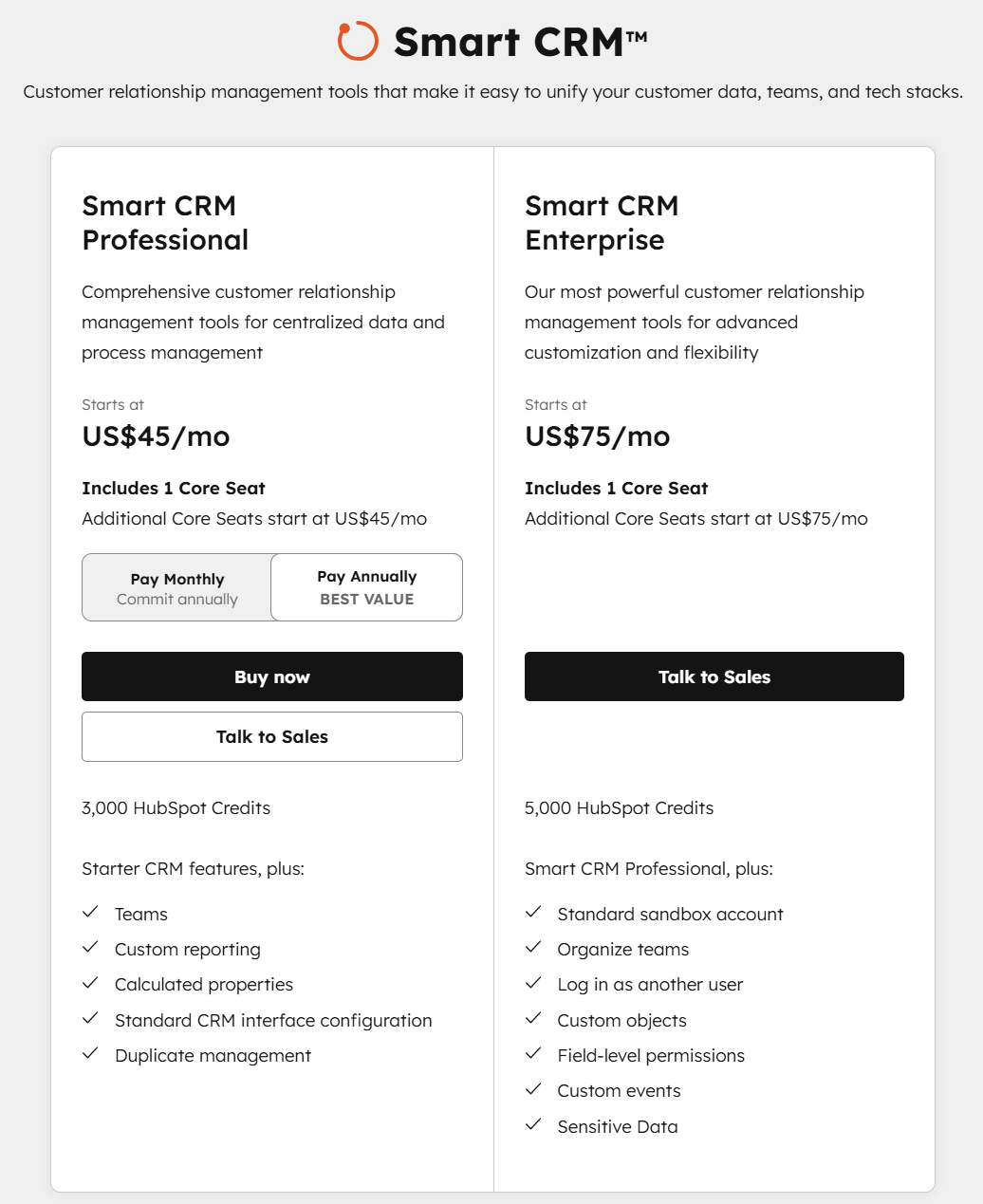
Task: Click the checkmark beside Custom objects
Action: pos(534,1019)
